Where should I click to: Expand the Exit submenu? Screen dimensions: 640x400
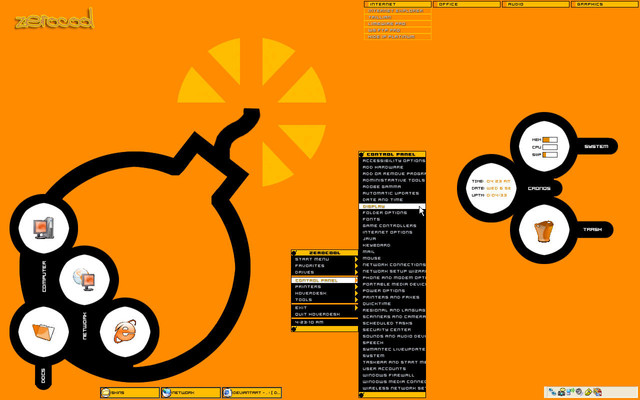[x=325, y=308]
